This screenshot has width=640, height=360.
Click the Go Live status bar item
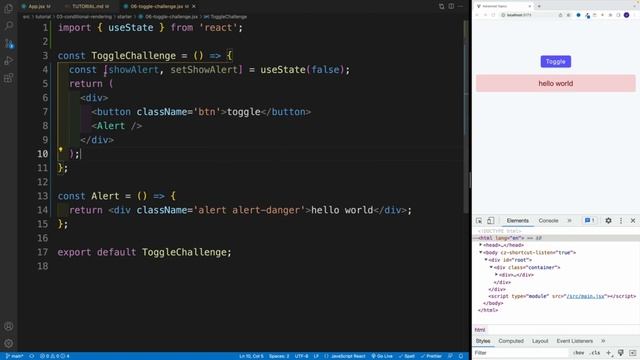click(382, 356)
